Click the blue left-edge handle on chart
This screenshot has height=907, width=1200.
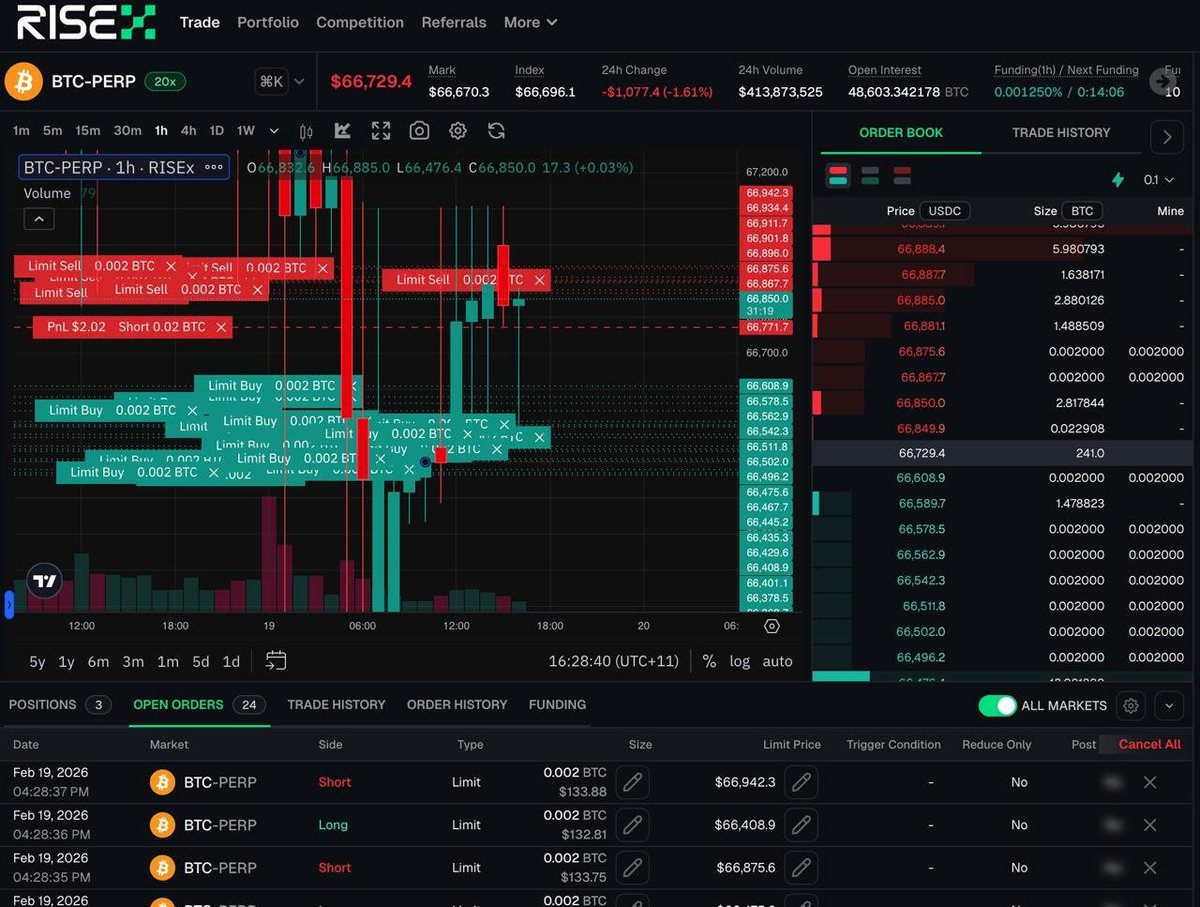click(9, 604)
